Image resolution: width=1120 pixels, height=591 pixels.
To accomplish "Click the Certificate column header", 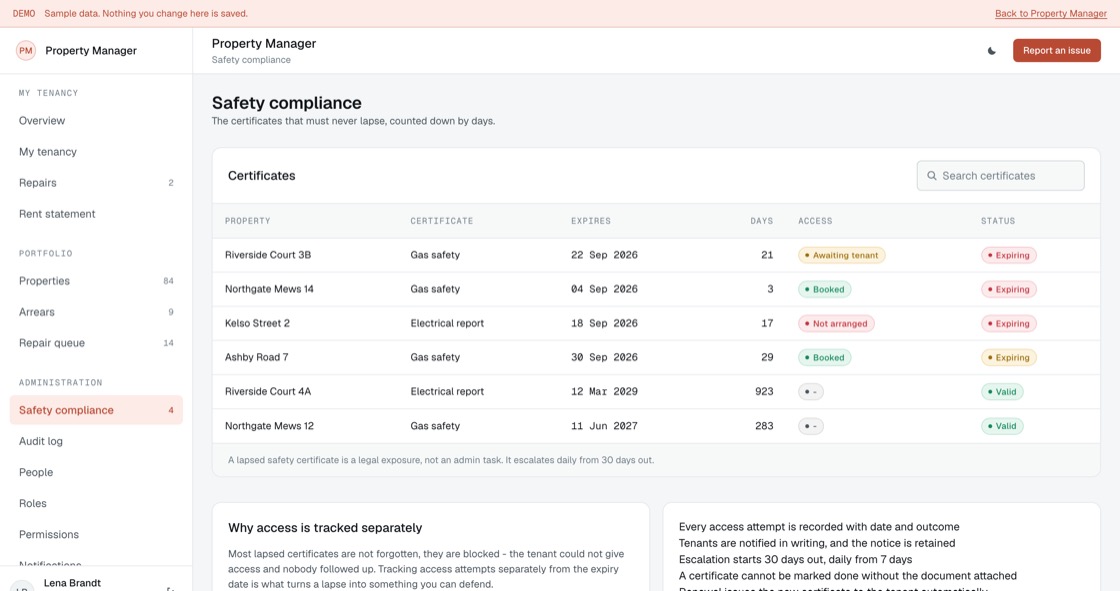I will 441,221.
